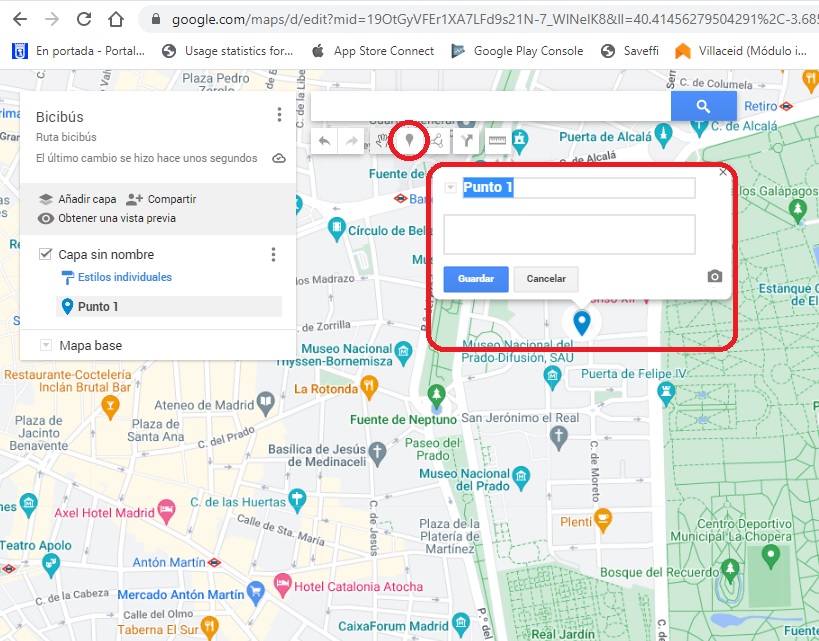Select the Draw a line tool
Image resolution: width=819 pixels, height=641 pixels.
pos(437,140)
